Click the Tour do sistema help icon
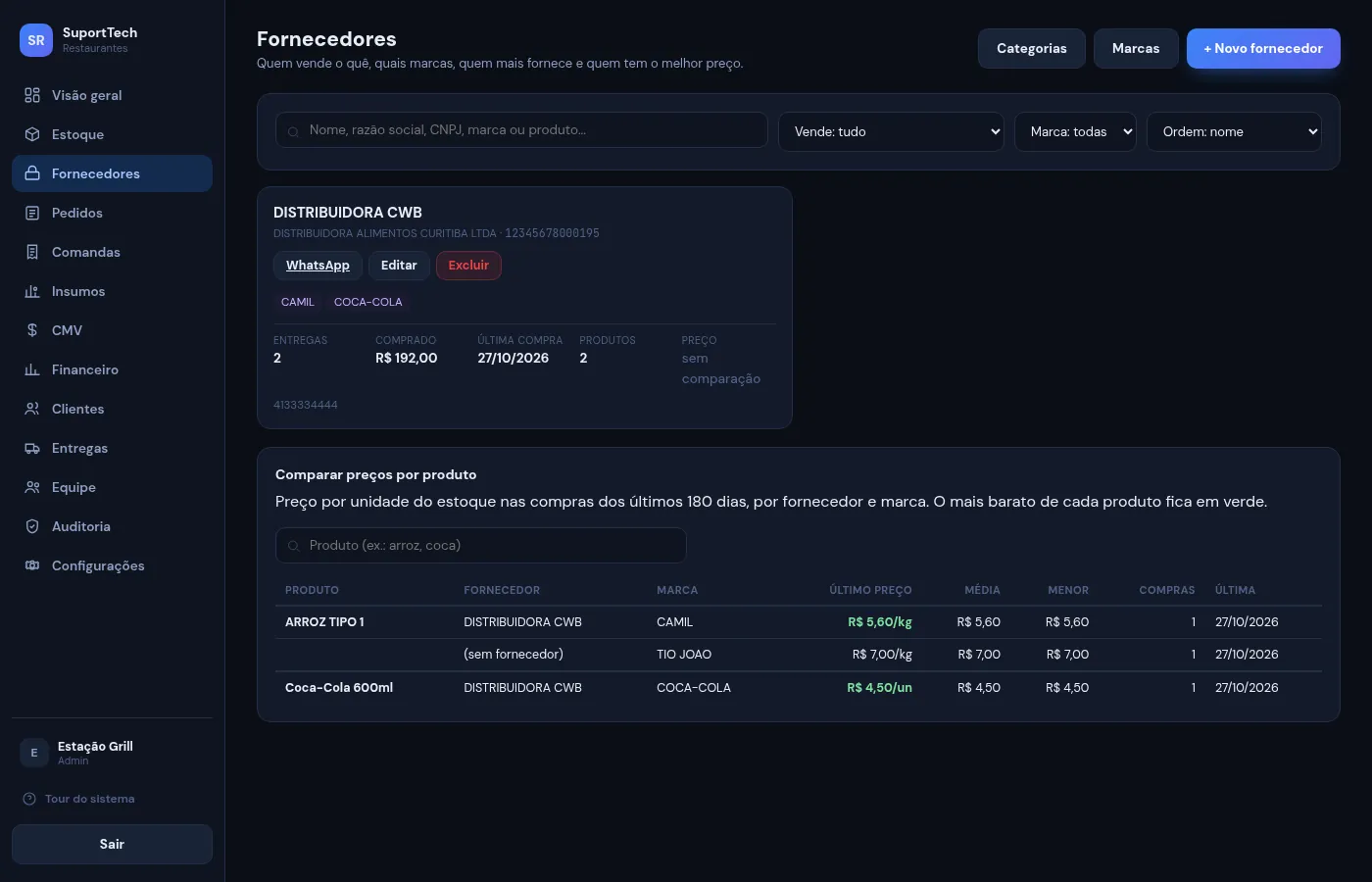 29,799
